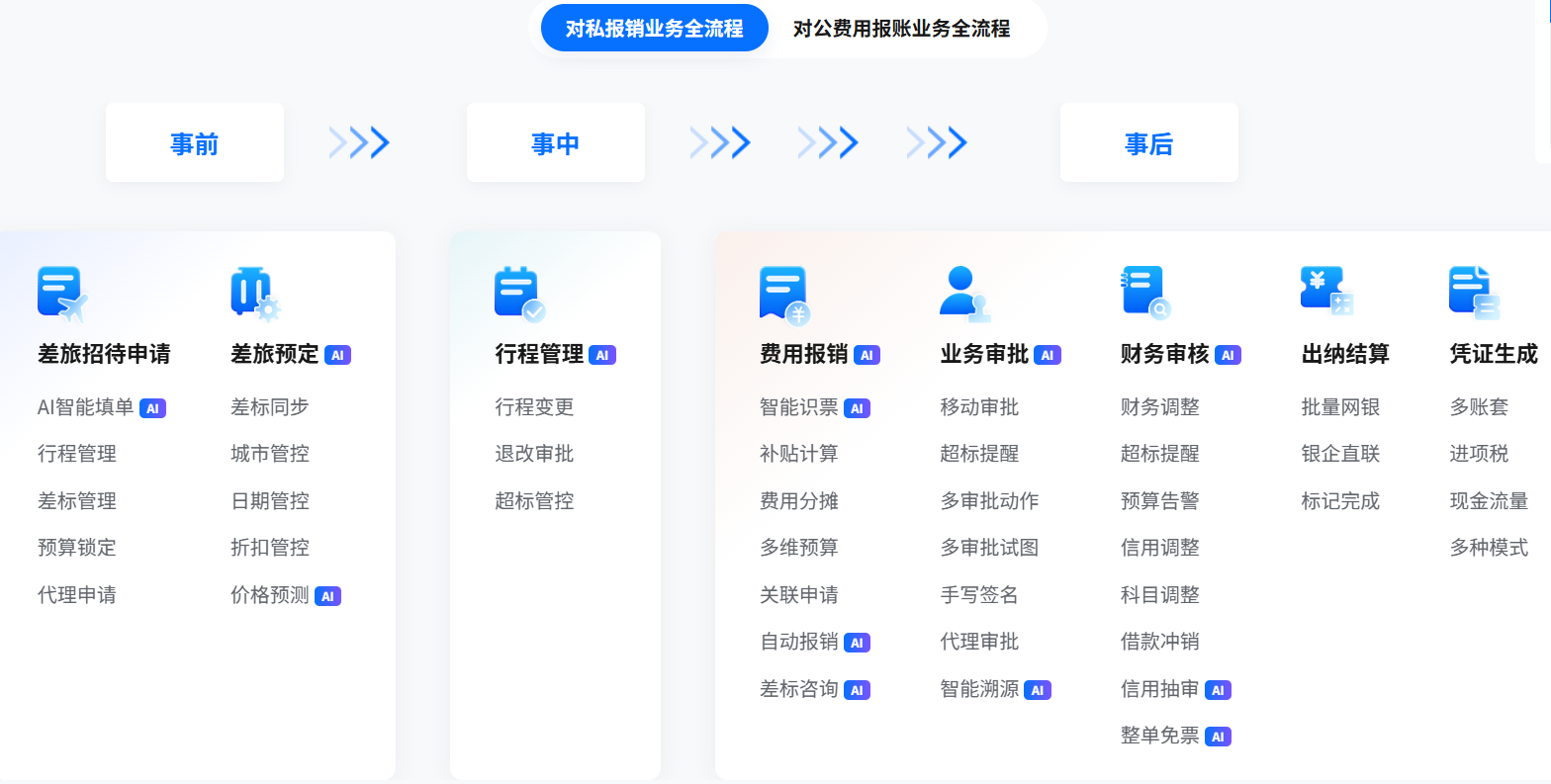Select the 事前 stage button
Screen dimensions: 1551x784
coord(195,142)
